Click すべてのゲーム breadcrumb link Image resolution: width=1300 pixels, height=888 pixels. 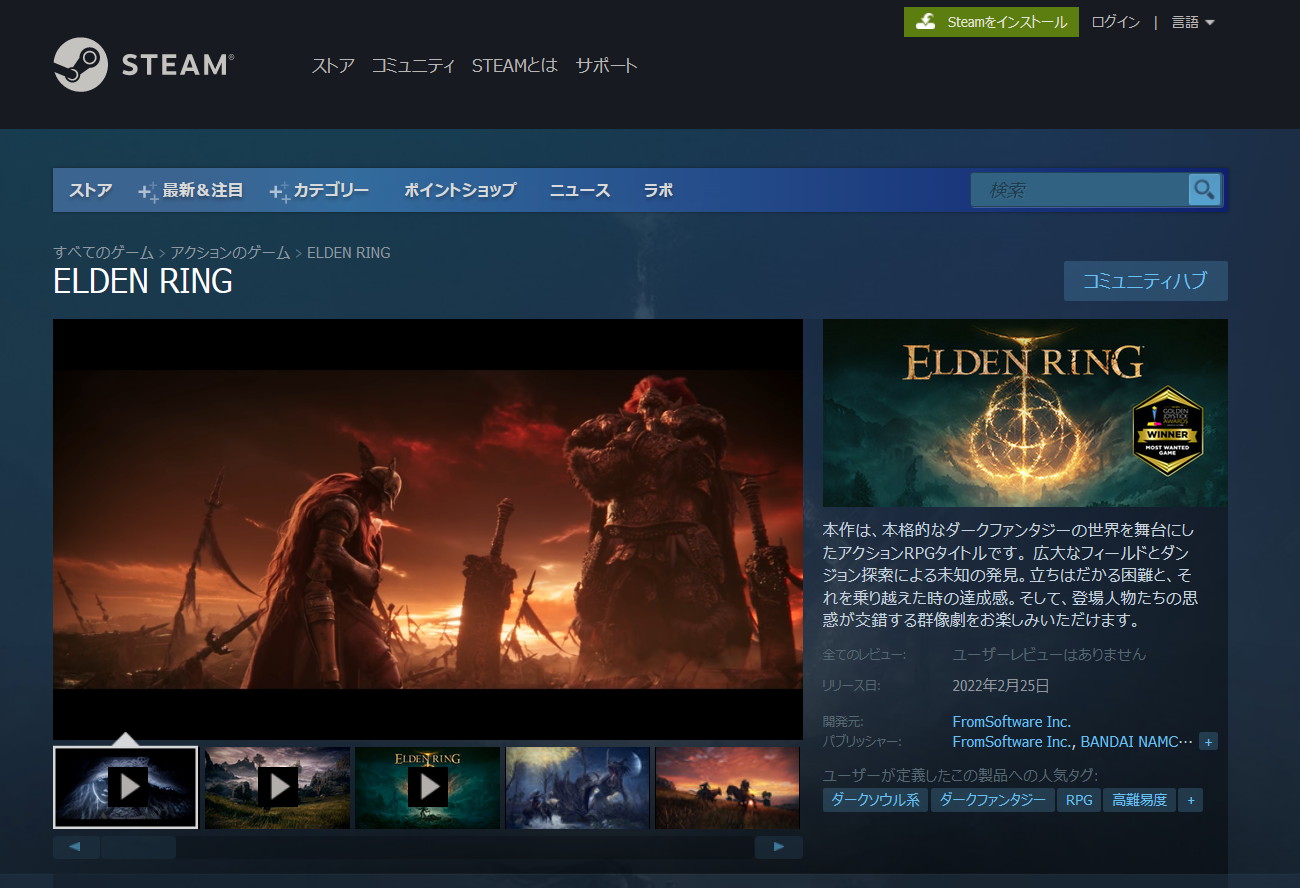pos(104,253)
